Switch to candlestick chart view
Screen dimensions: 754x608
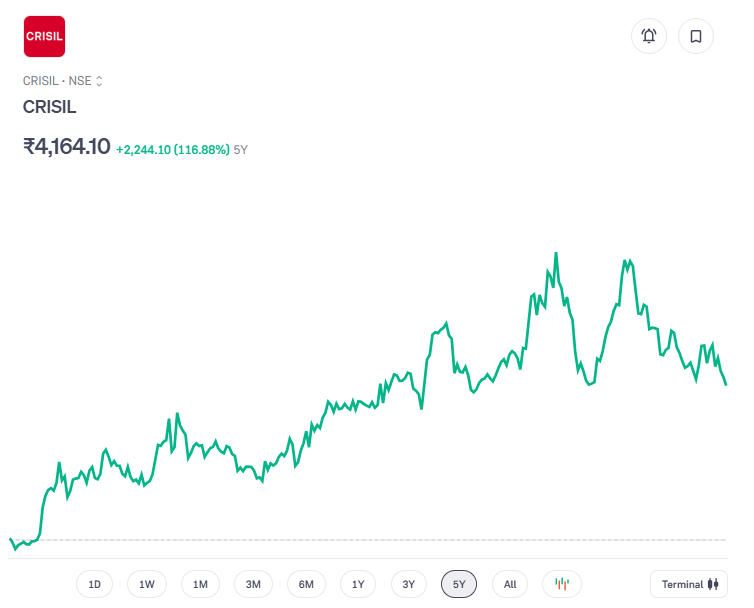pyautogui.click(x=562, y=584)
